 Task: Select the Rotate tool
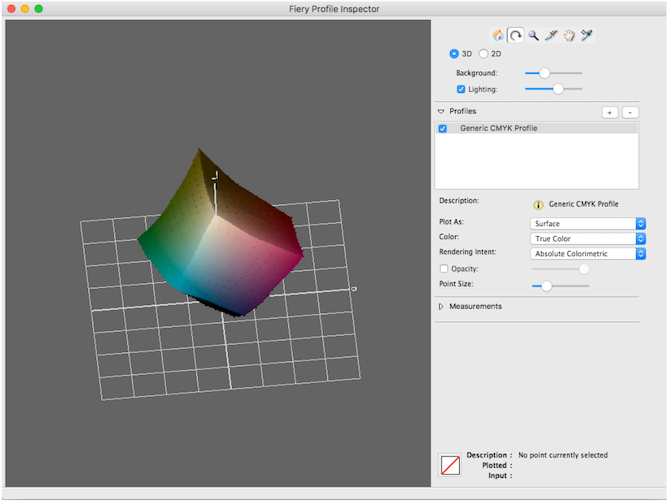[x=516, y=35]
